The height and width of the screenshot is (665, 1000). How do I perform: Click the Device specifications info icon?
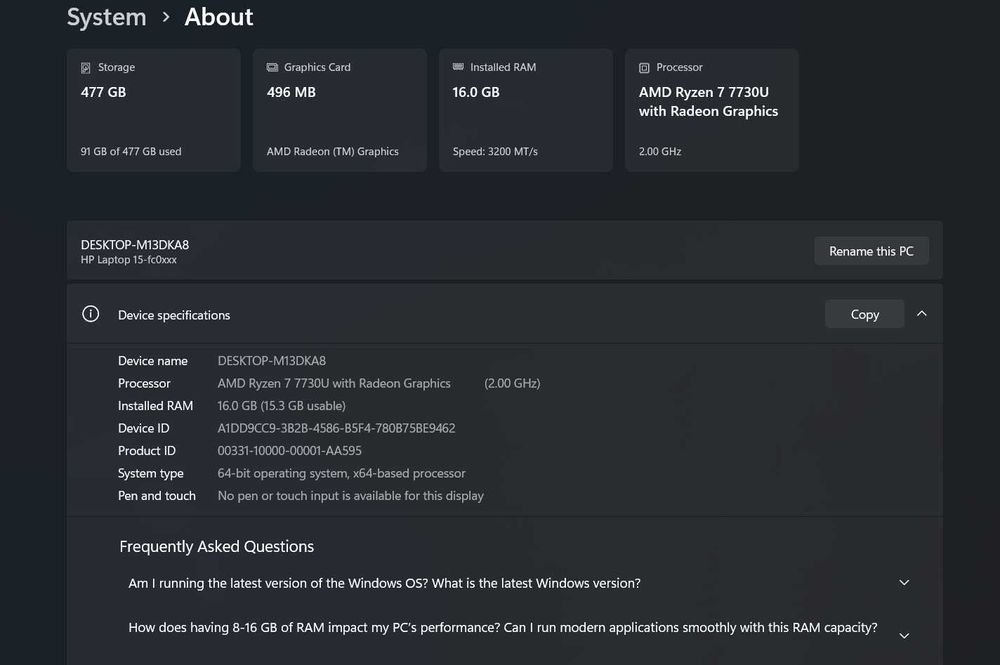point(91,314)
